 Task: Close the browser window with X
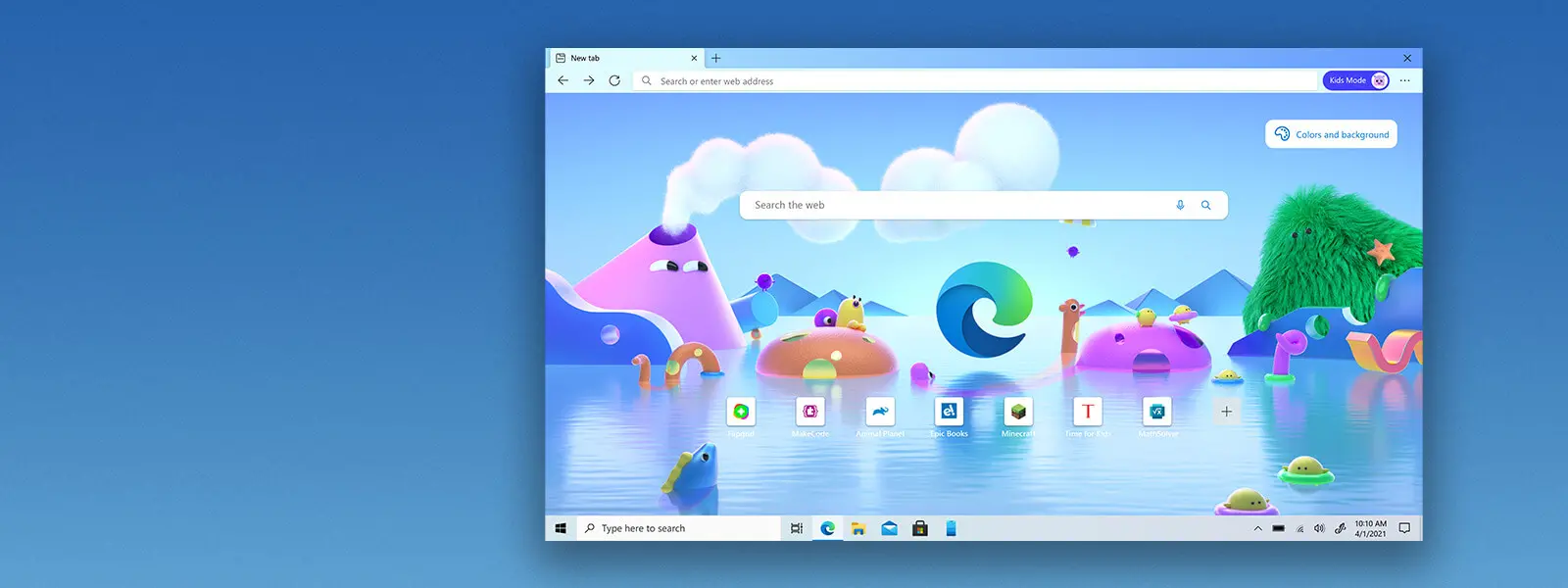[x=1407, y=58]
